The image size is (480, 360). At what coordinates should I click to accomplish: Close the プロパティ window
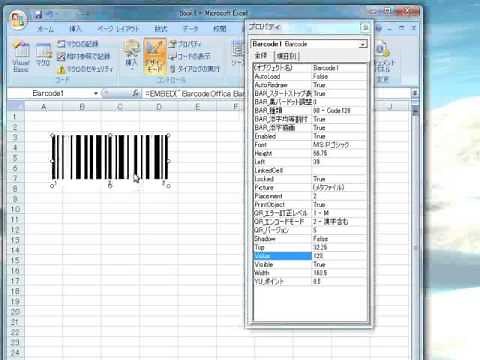click(365, 27)
